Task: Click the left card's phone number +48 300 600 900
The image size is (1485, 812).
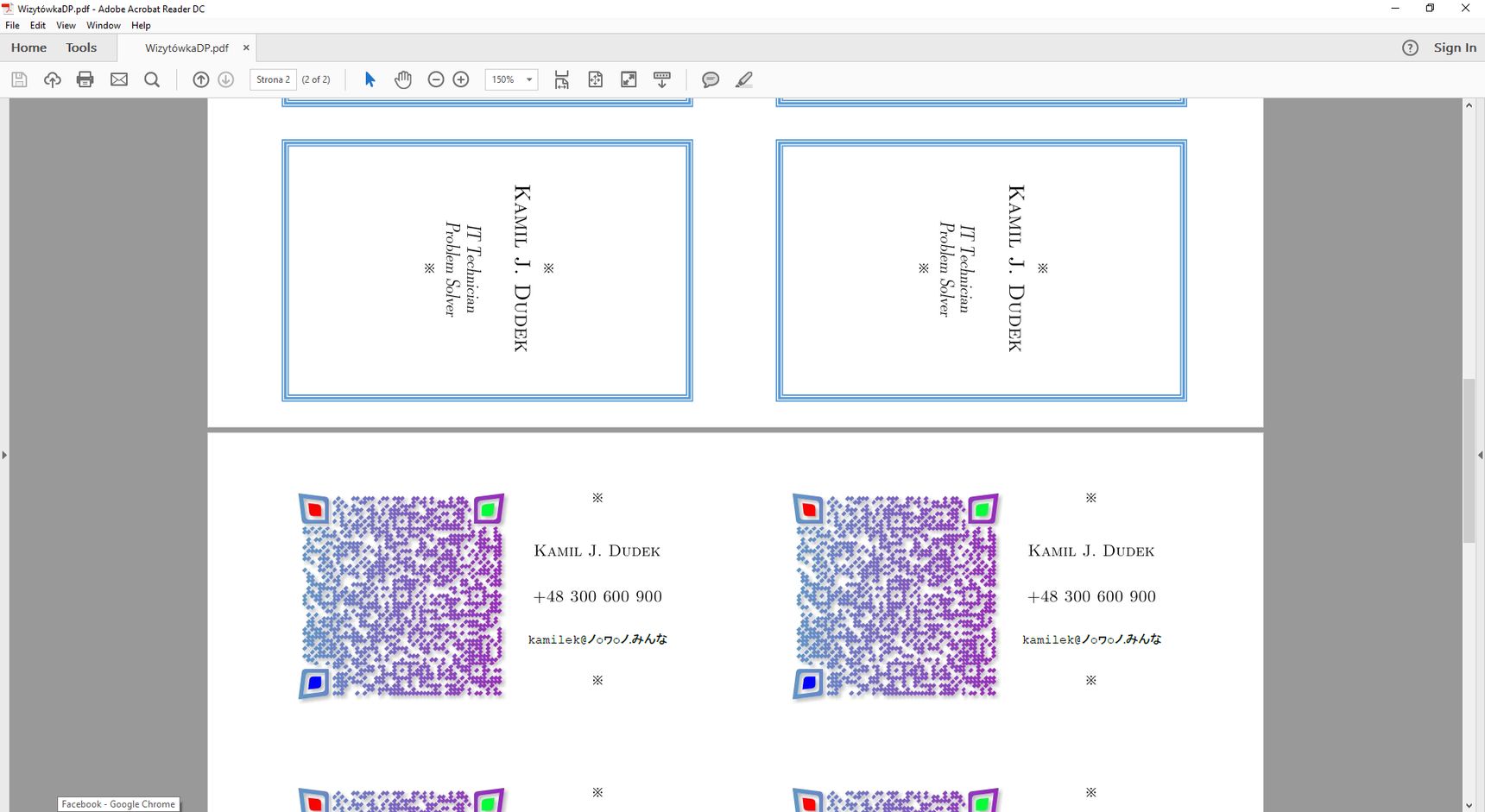Action: pyautogui.click(x=597, y=596)
